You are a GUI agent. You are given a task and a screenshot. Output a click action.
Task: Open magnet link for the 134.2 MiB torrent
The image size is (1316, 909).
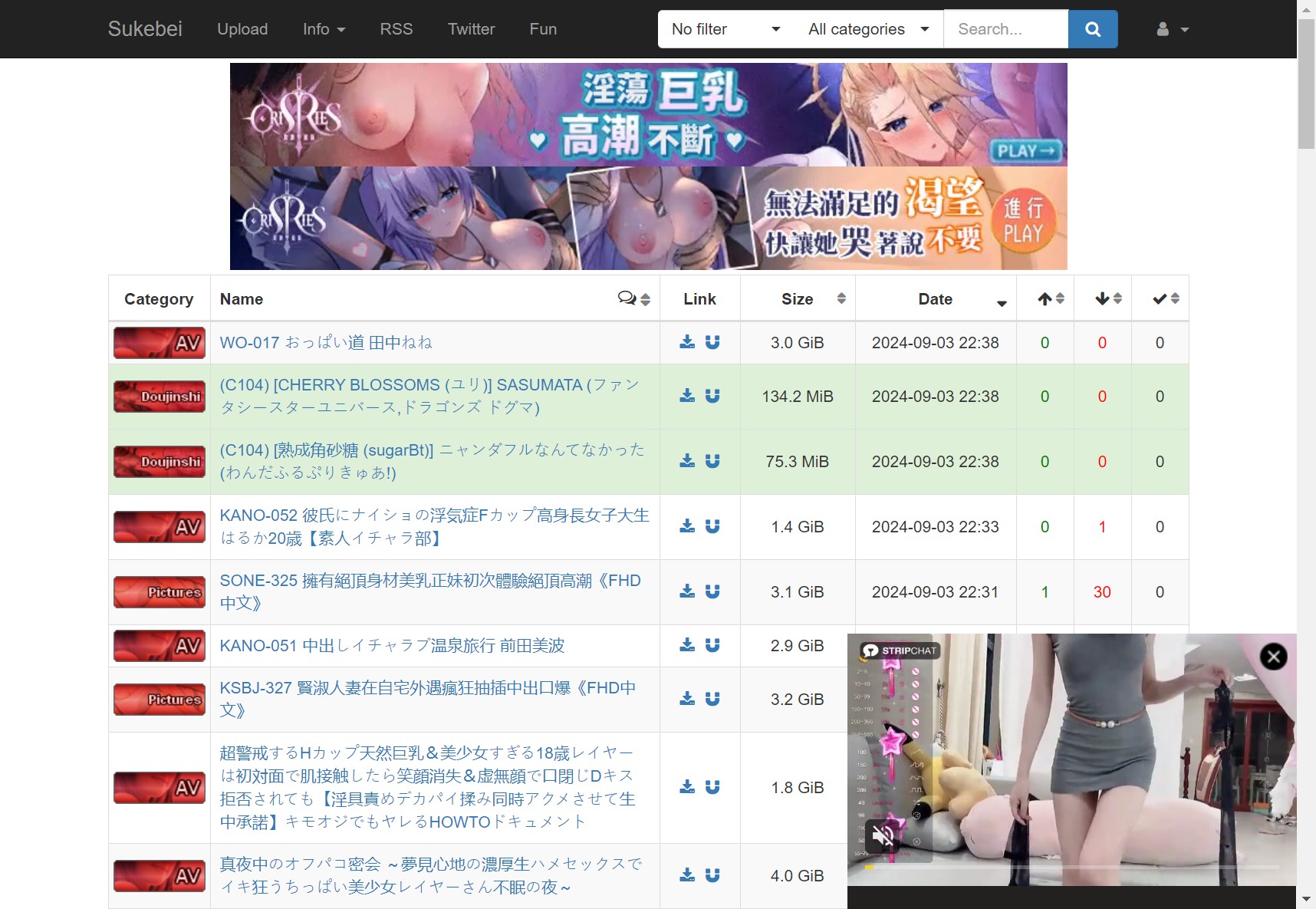712,396
